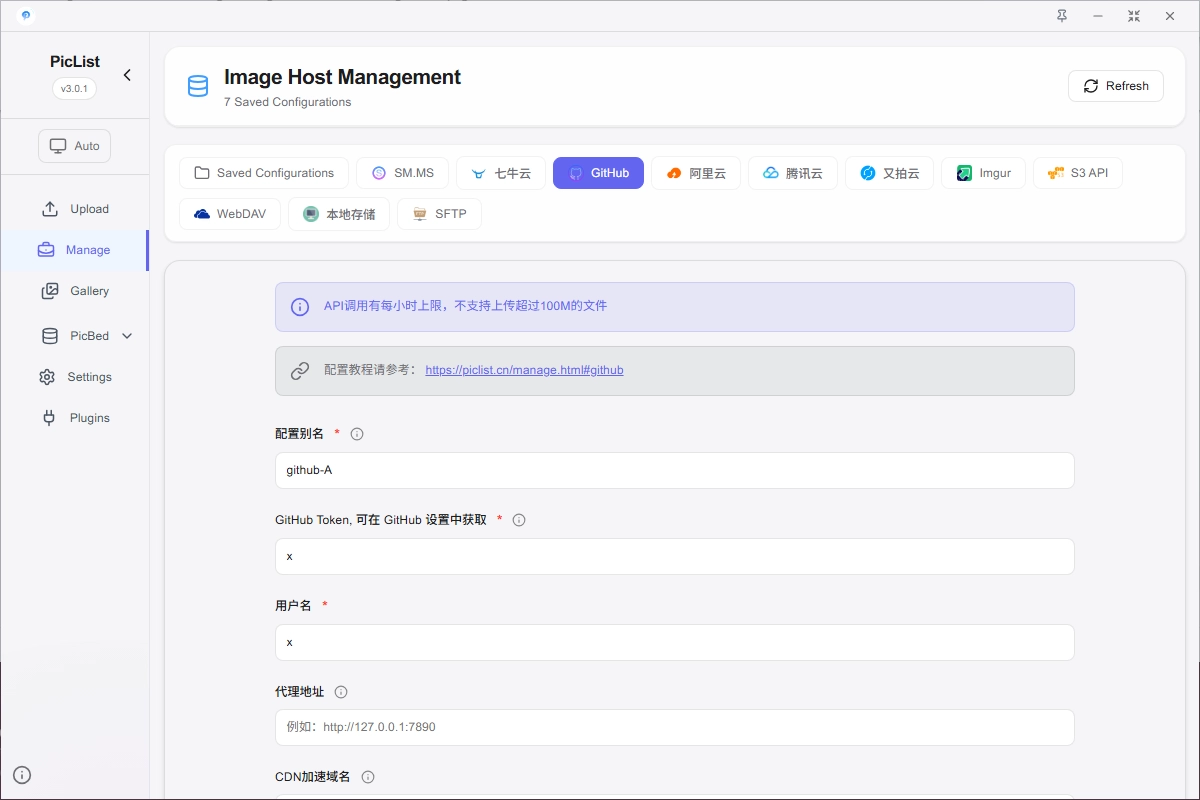Click the 配置别名 field containing github-A

(x=675, y=470)
